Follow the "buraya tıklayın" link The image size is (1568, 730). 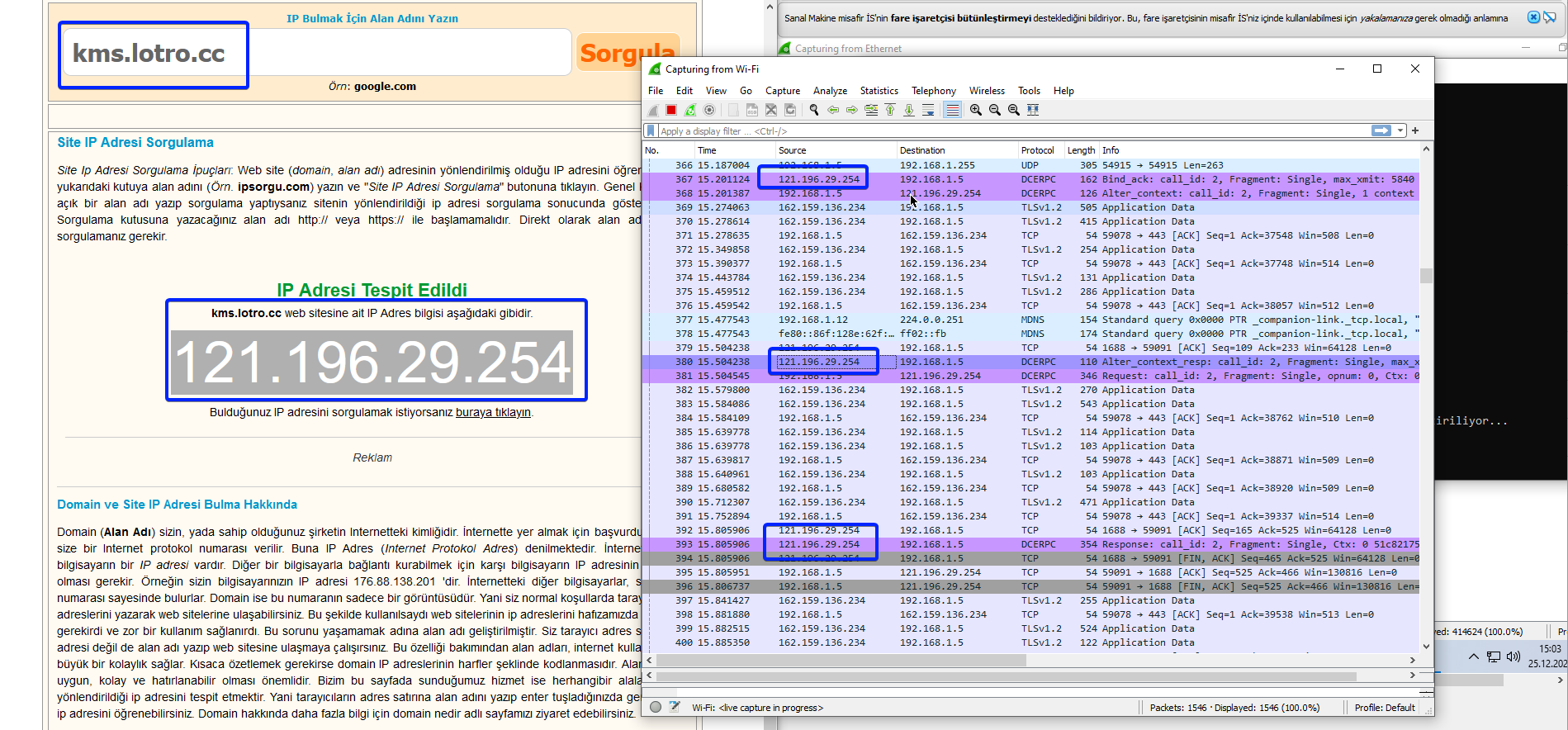[x=493, y=412]
